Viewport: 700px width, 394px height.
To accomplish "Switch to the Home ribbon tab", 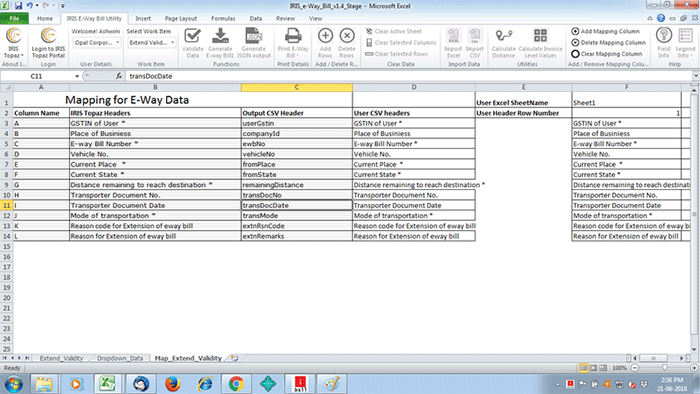I will click(x=45, y=18).
